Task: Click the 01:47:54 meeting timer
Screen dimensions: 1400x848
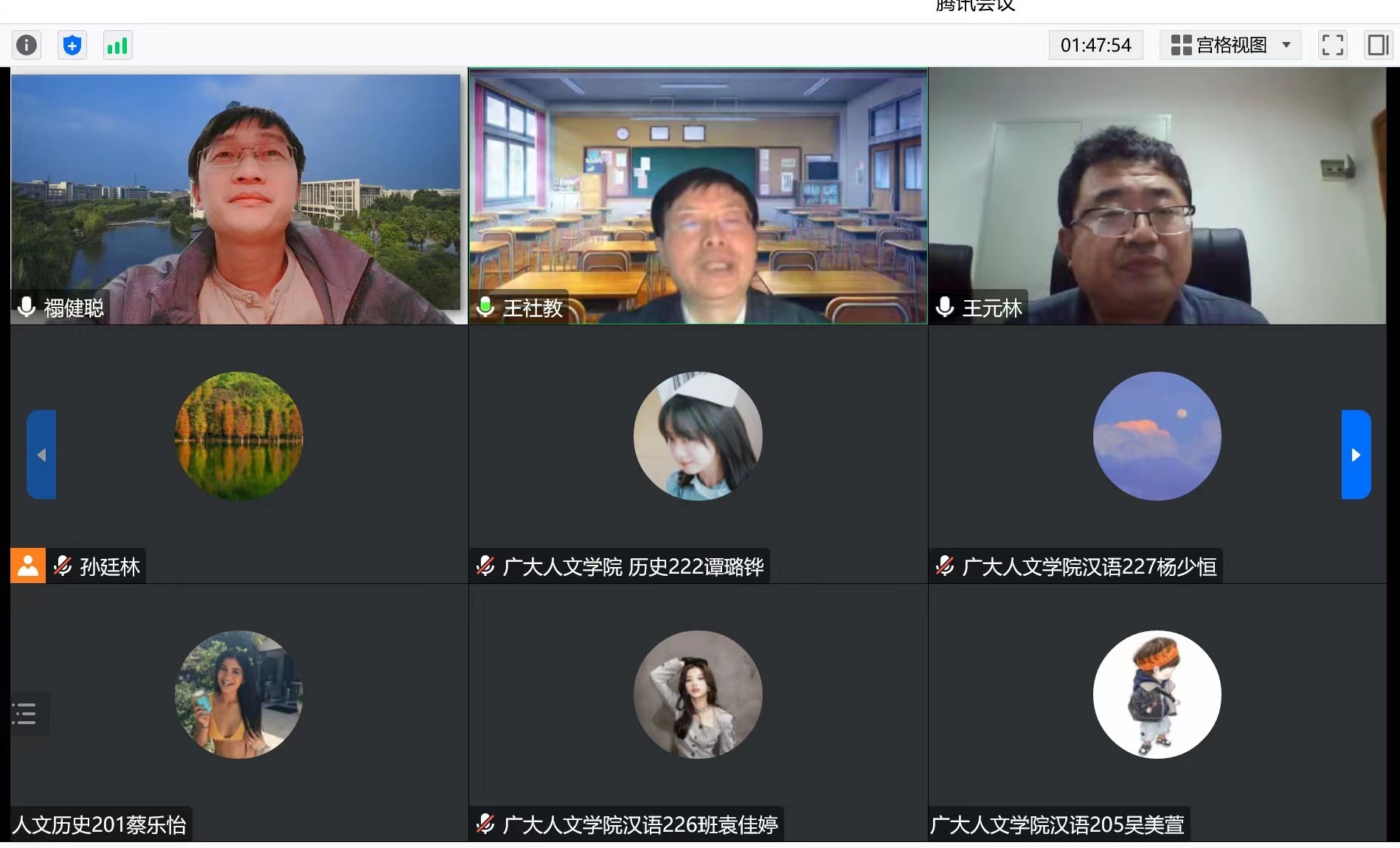Action: (1095, 45)
